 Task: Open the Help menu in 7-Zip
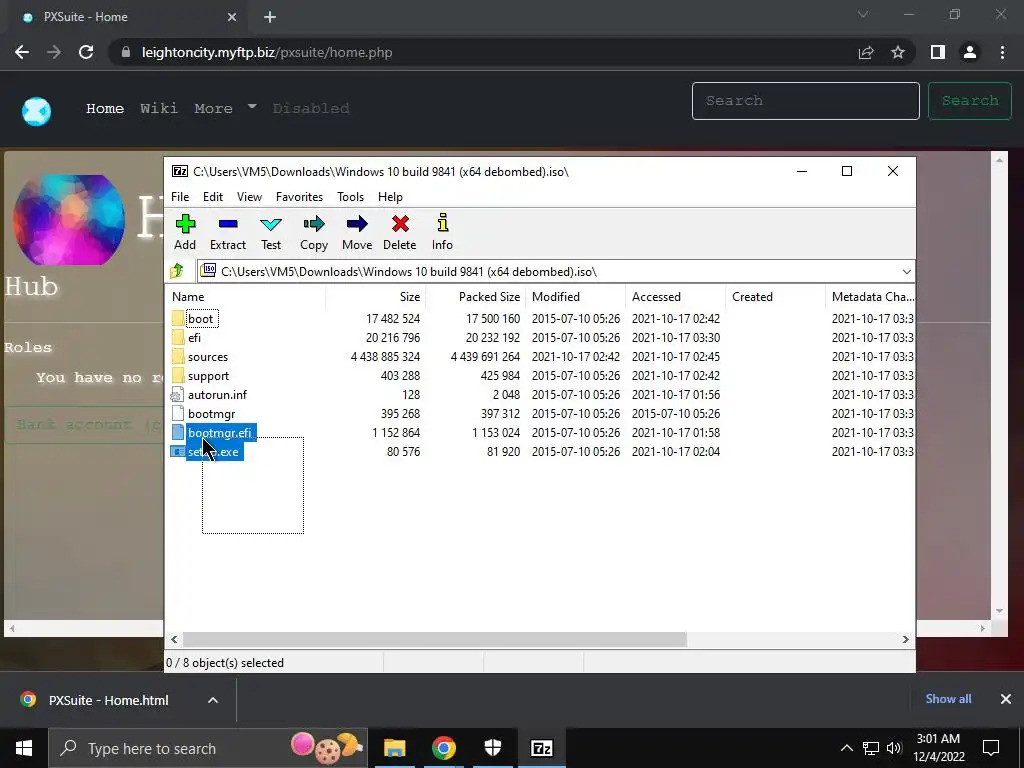click(391, 197)
